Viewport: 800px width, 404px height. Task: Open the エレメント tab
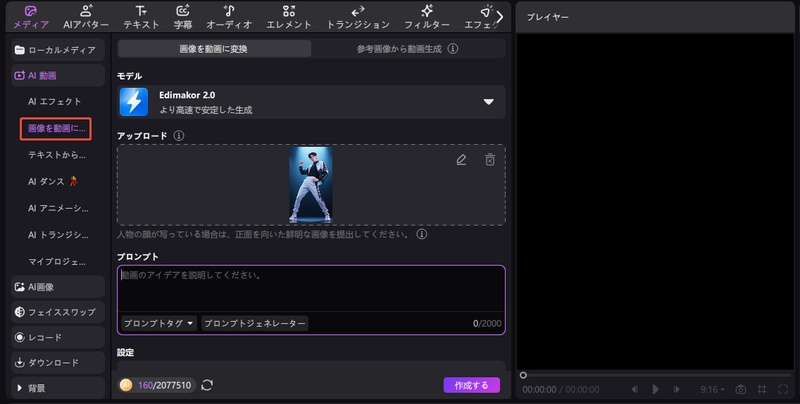click(x=289, y=17)
